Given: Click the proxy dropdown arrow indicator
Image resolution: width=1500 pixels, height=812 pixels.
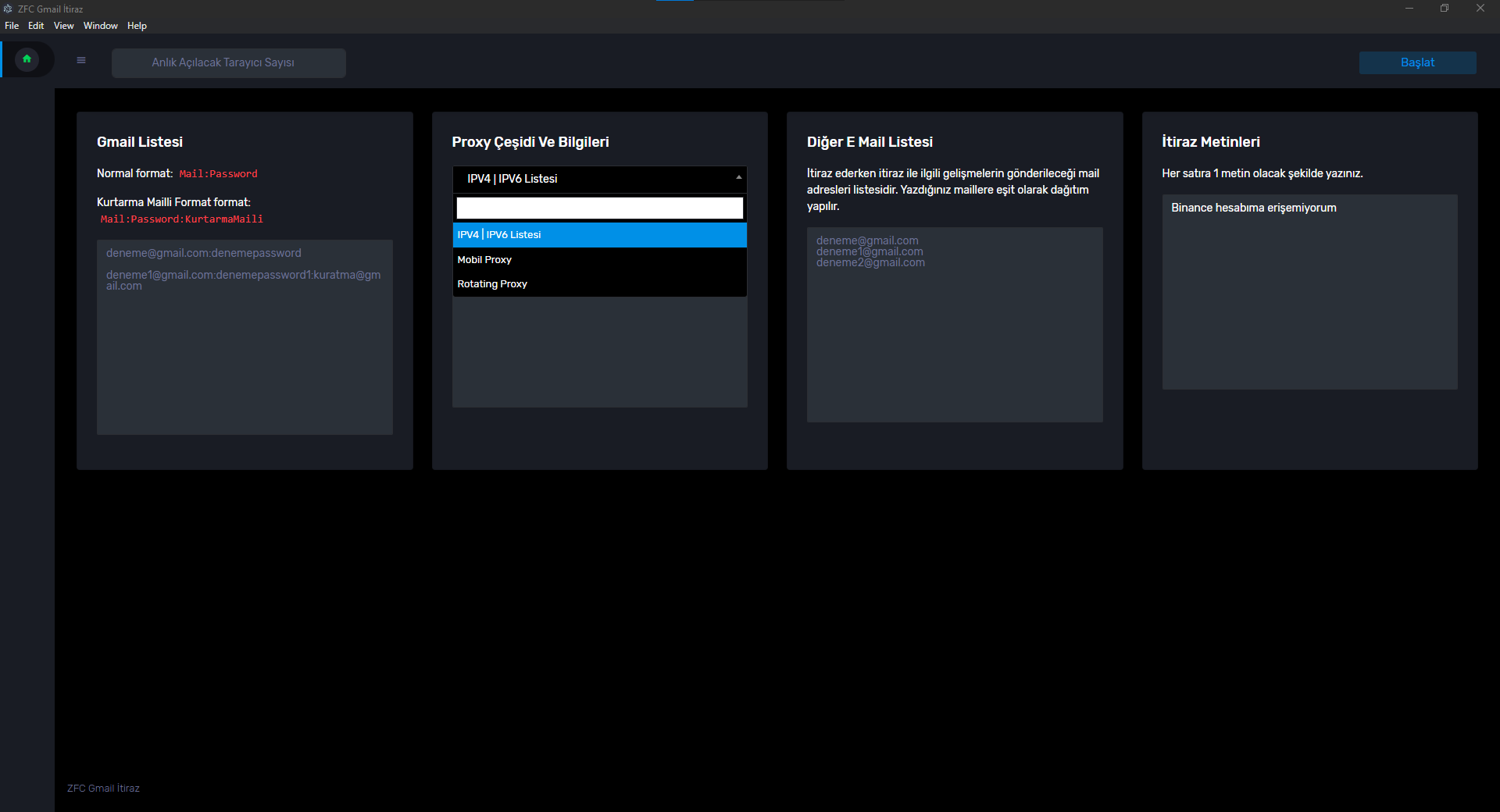Looking at the screenshot, I should coord(738,178).
